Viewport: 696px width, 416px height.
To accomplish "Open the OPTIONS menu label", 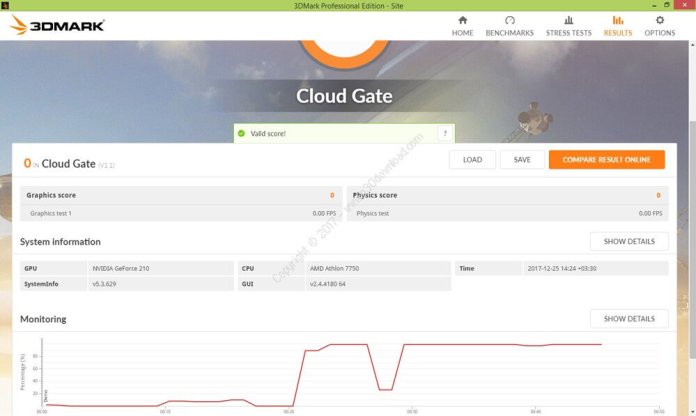I will [660, 33].
